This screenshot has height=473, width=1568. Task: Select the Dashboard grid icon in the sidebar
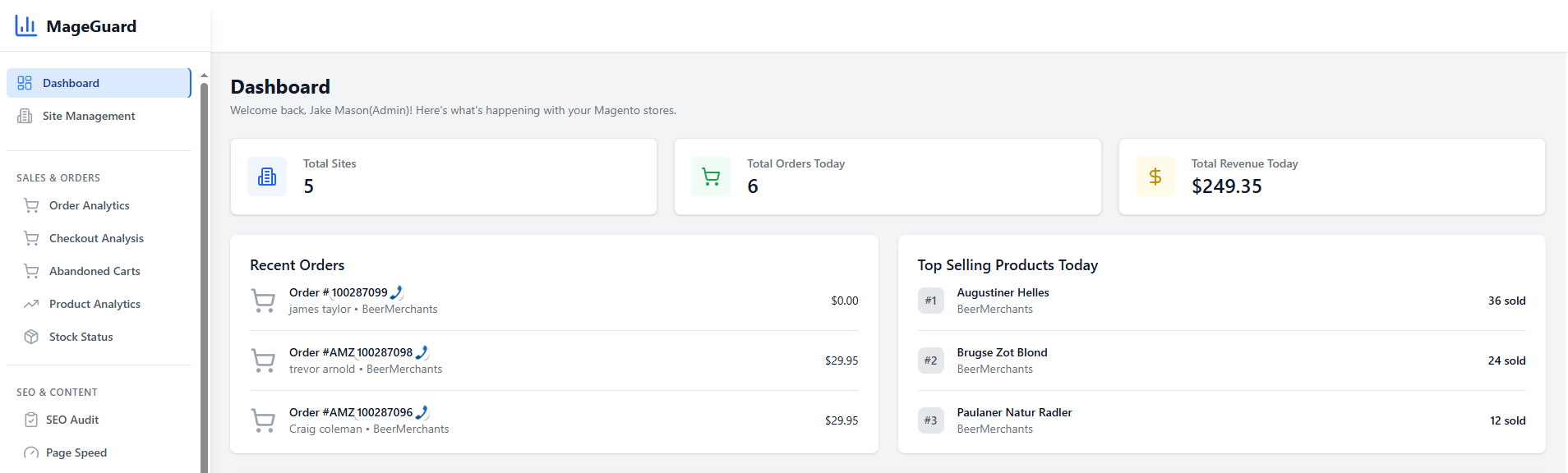tap(25, 82)
